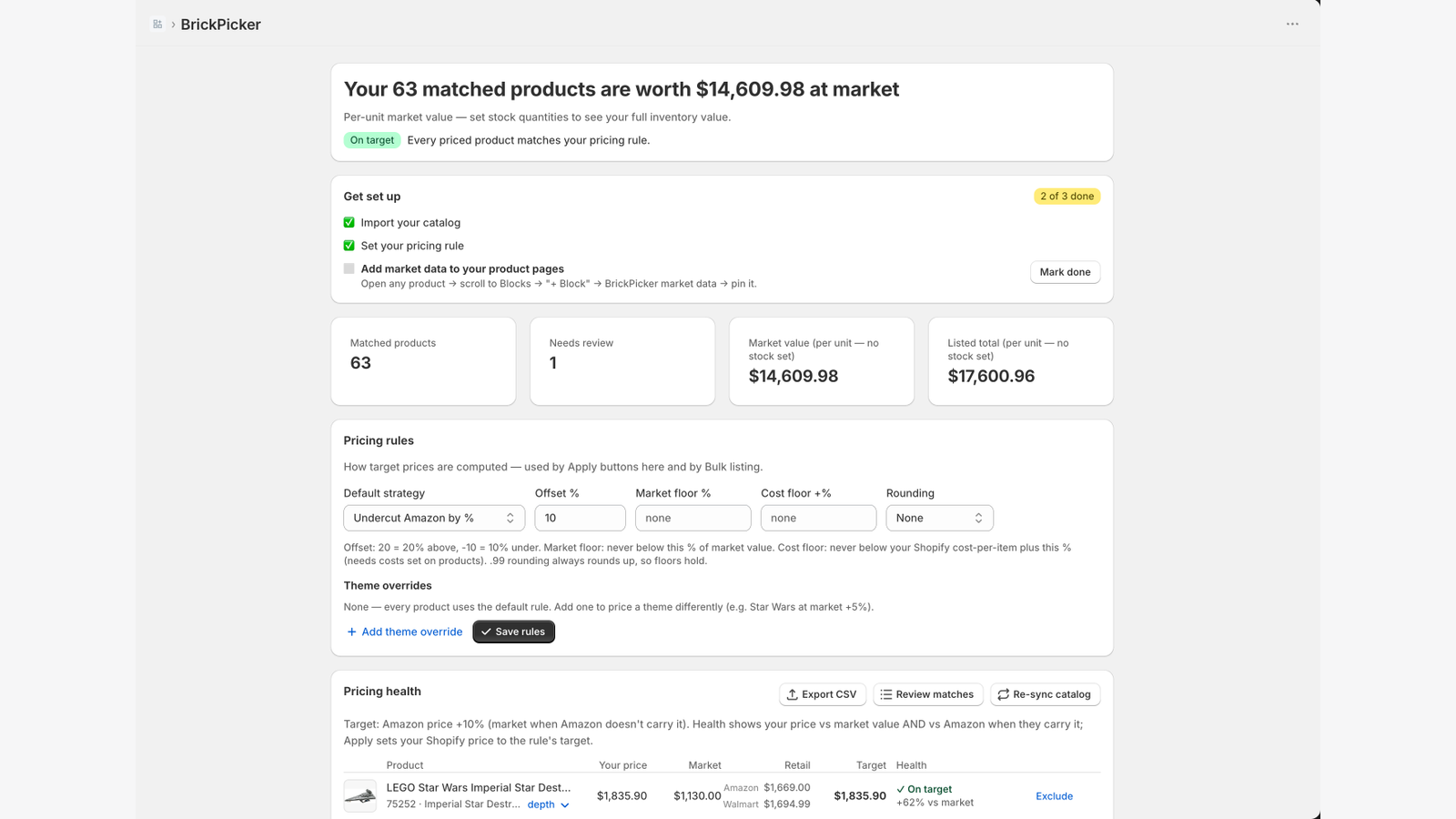1456x819 pixels.
Task: Click the Review matches list icon
Action: (x=886, y=694)
